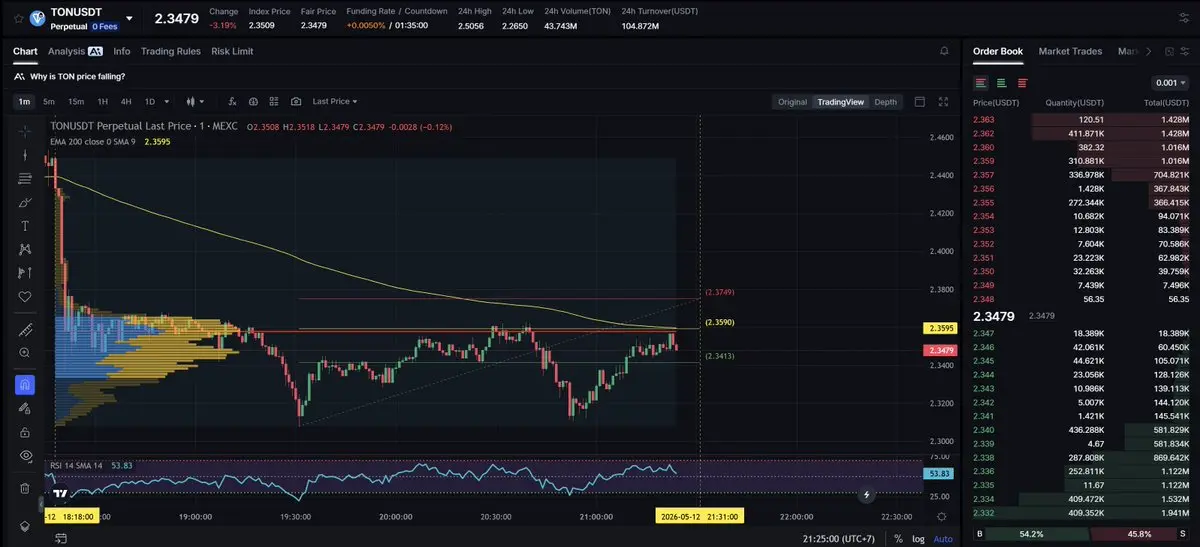Screen dimensions: 1200x547
Task: Switch to the 5m interval
Action: 49,101
